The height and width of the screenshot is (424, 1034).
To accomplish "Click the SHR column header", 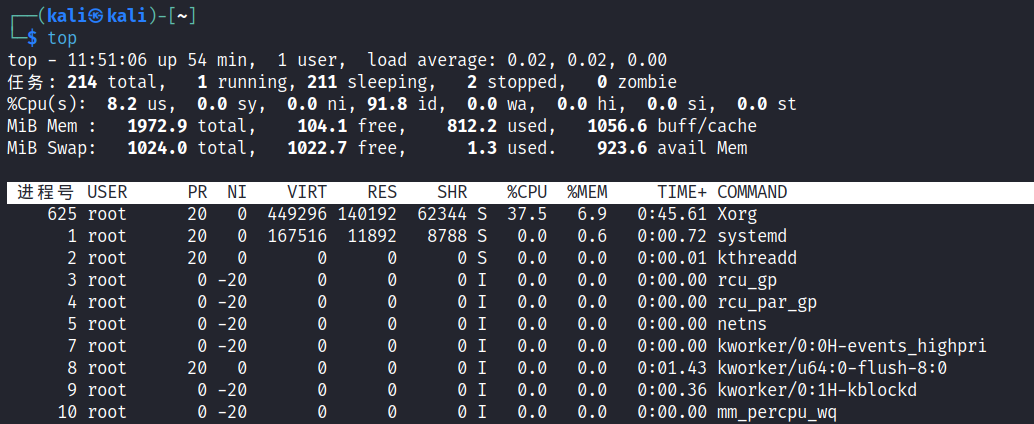I will [x=452, y=192].
